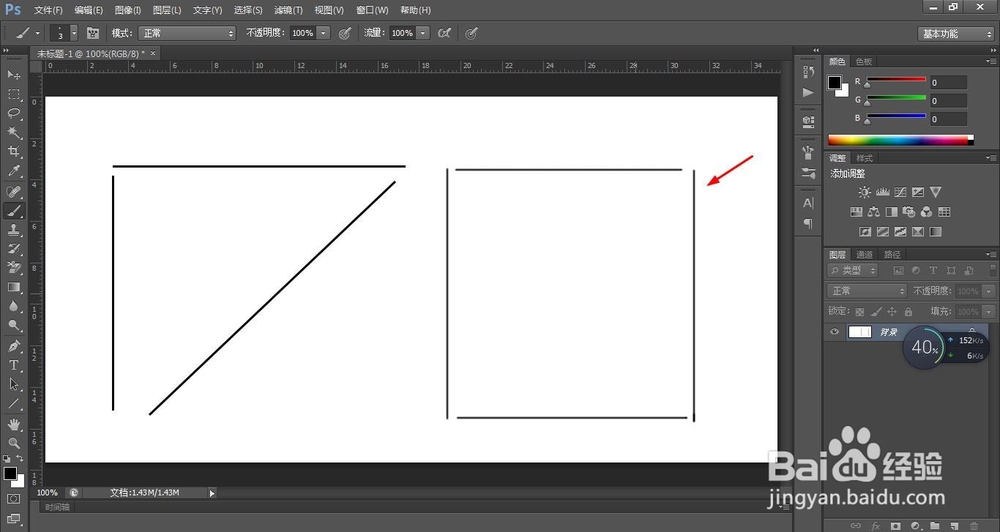Open the Character panel icon
Image resolution: width=1000 pixels, height=532 pixels.
tap(808, 203)
